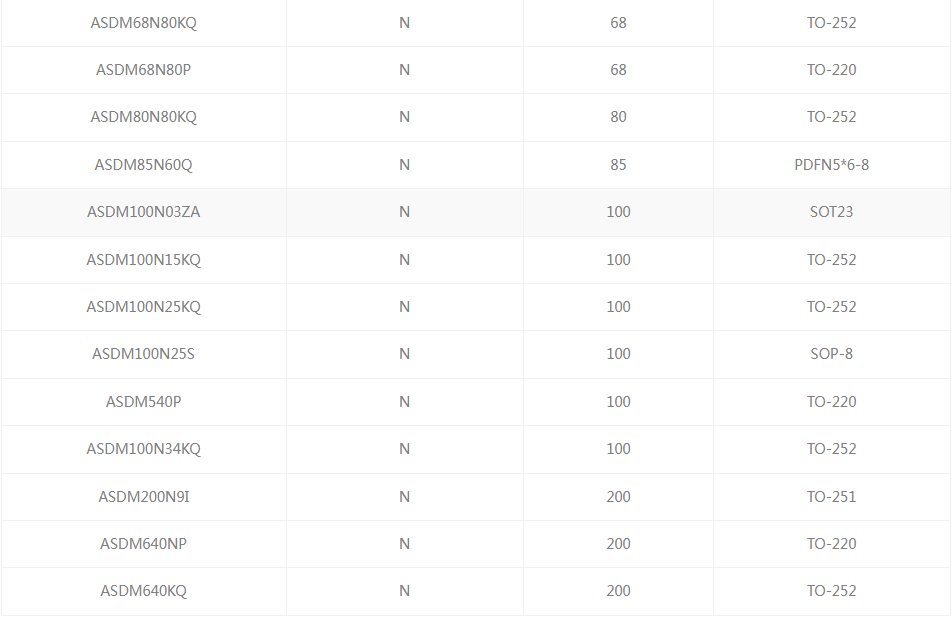This screenshot has width=952, height=617.
Task: Open the ASDM200N9I part link
Action: tap(143, 497)
